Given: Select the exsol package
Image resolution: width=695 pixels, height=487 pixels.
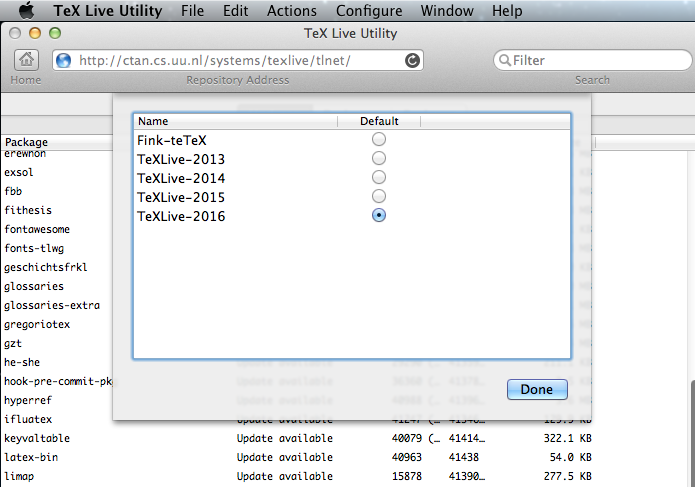Looking at the screenshot, I should 19,172.
